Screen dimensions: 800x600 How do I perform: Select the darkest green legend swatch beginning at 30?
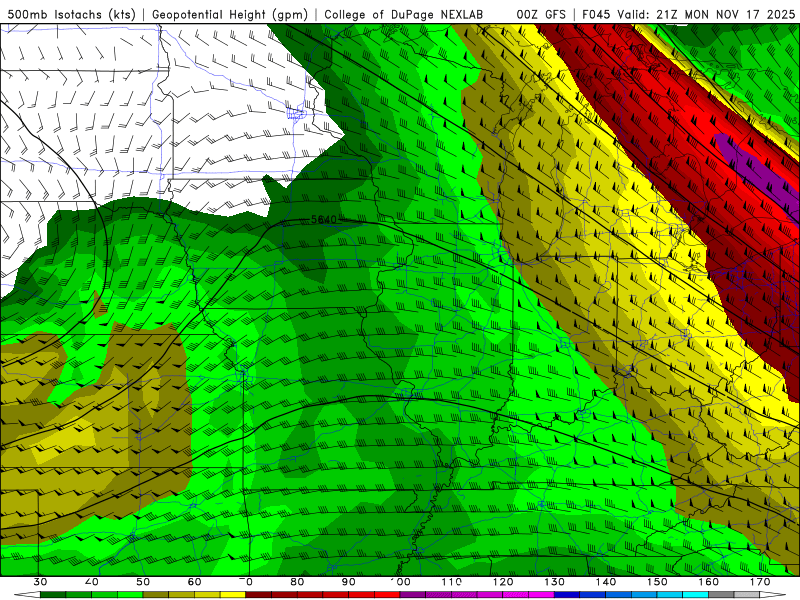[x=53, y=595]
